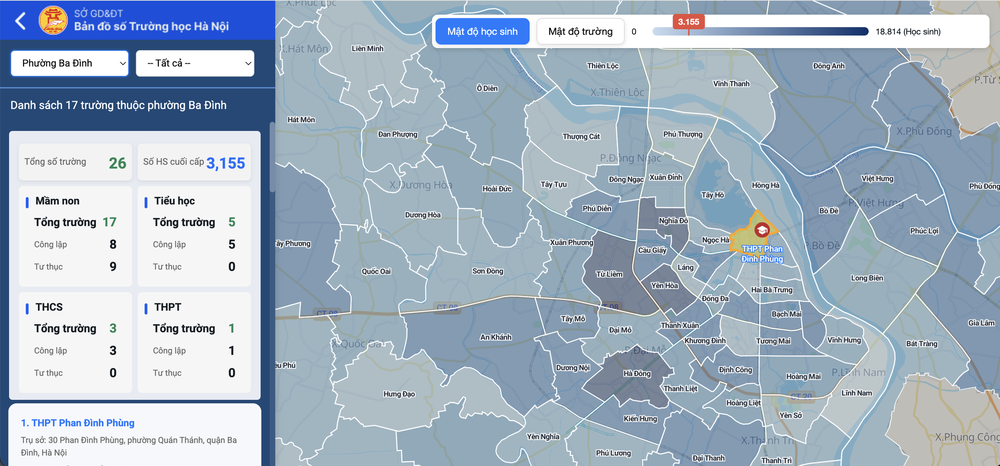Click the Xuân Đỉnh ward label
1000x466 pixels.
[x=665, y=179]
